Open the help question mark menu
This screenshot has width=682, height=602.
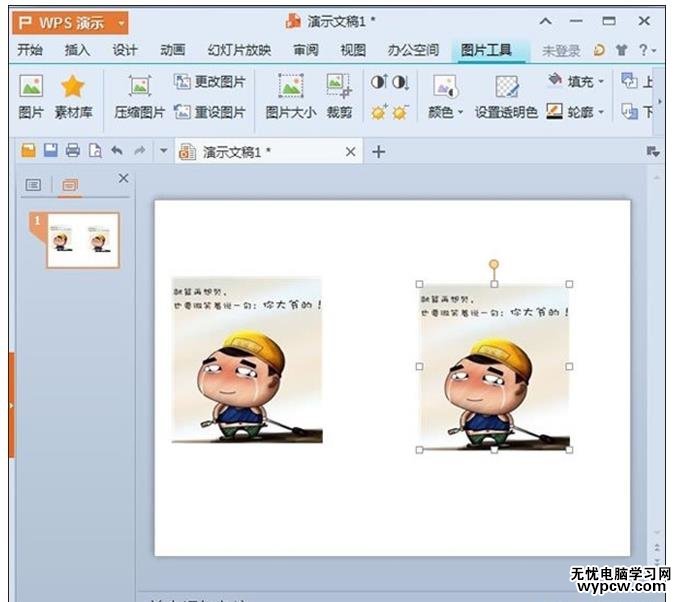pos(647,50)
